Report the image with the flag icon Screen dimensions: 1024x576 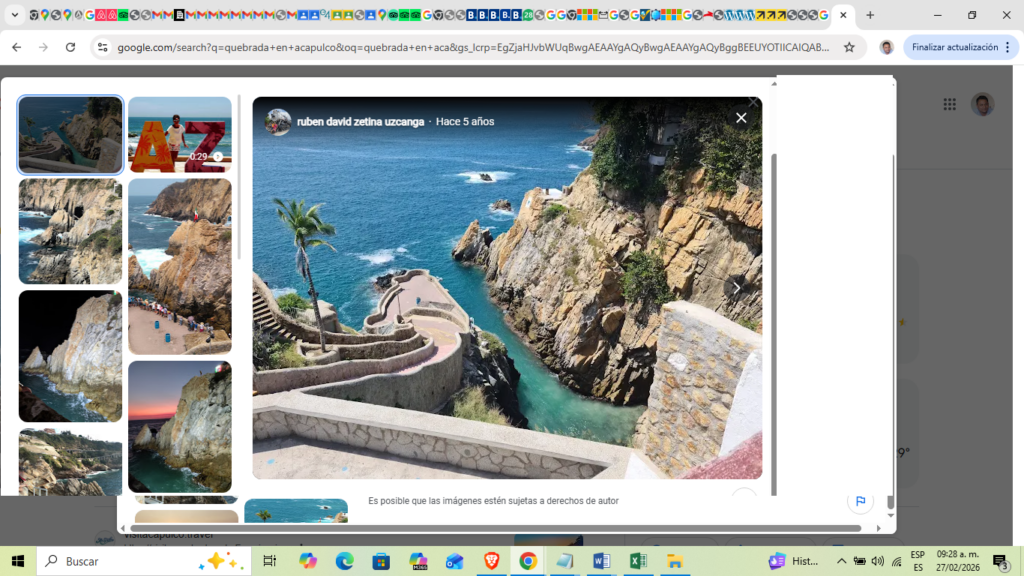tap(859, 500)
